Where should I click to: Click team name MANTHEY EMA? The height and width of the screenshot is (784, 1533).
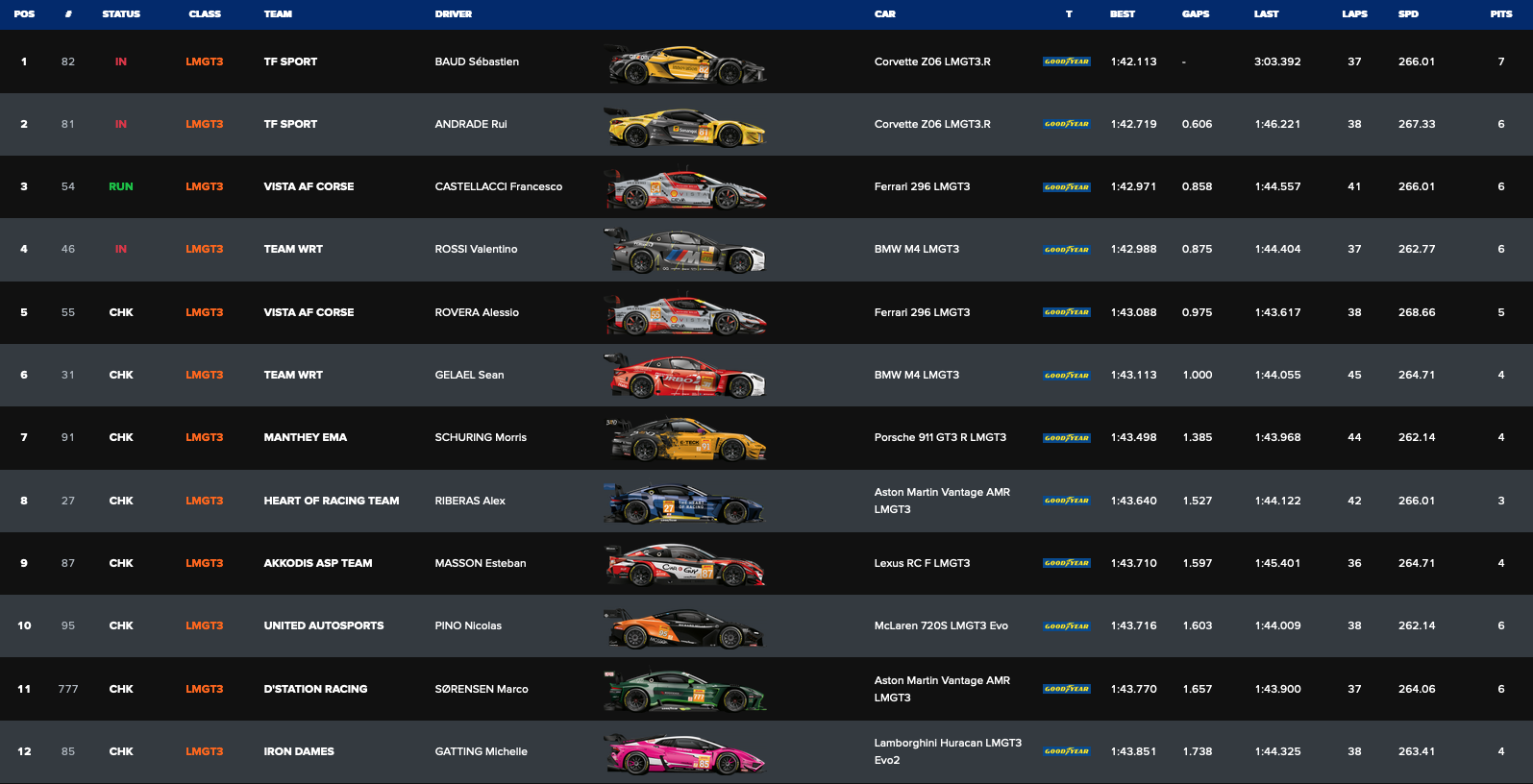click(306, 437)
